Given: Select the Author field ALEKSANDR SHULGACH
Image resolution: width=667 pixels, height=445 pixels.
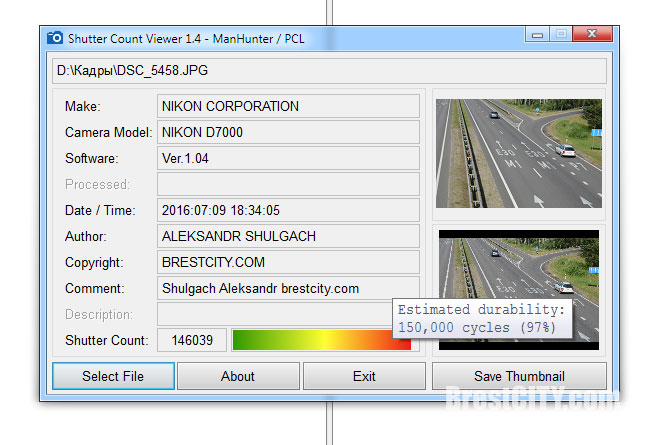Looking at the screenshot, I should [288, 236].
